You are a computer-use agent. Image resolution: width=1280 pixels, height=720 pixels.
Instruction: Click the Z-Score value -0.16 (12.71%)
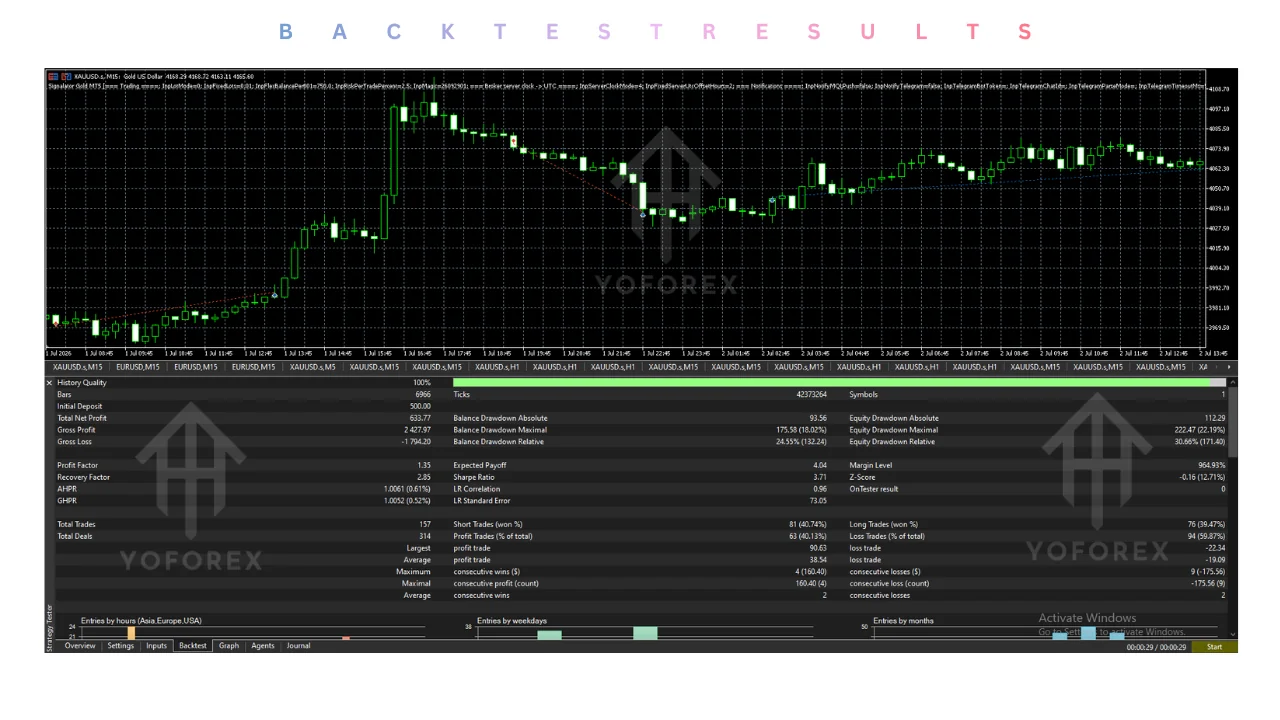point(1202,477)
